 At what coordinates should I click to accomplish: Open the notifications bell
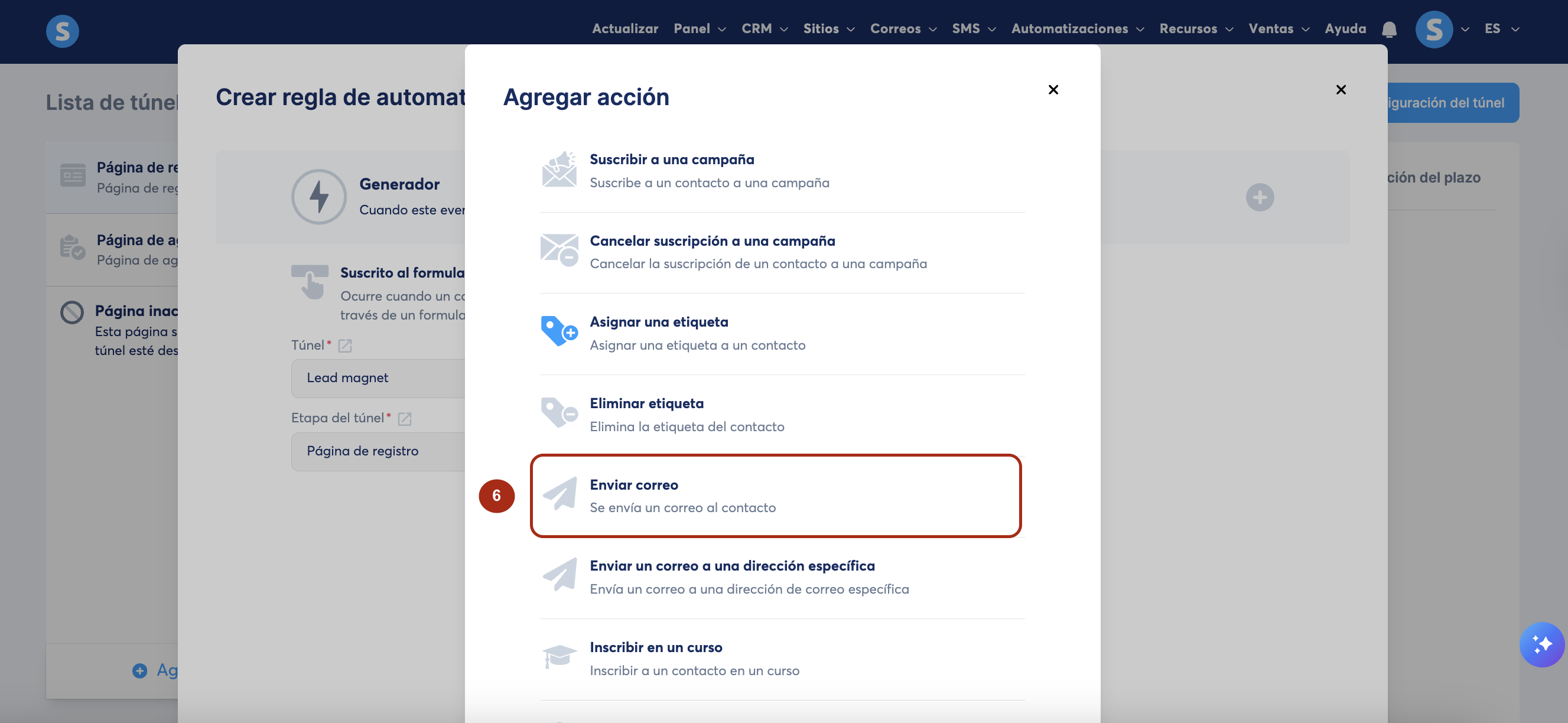(x=1388, y=29)
